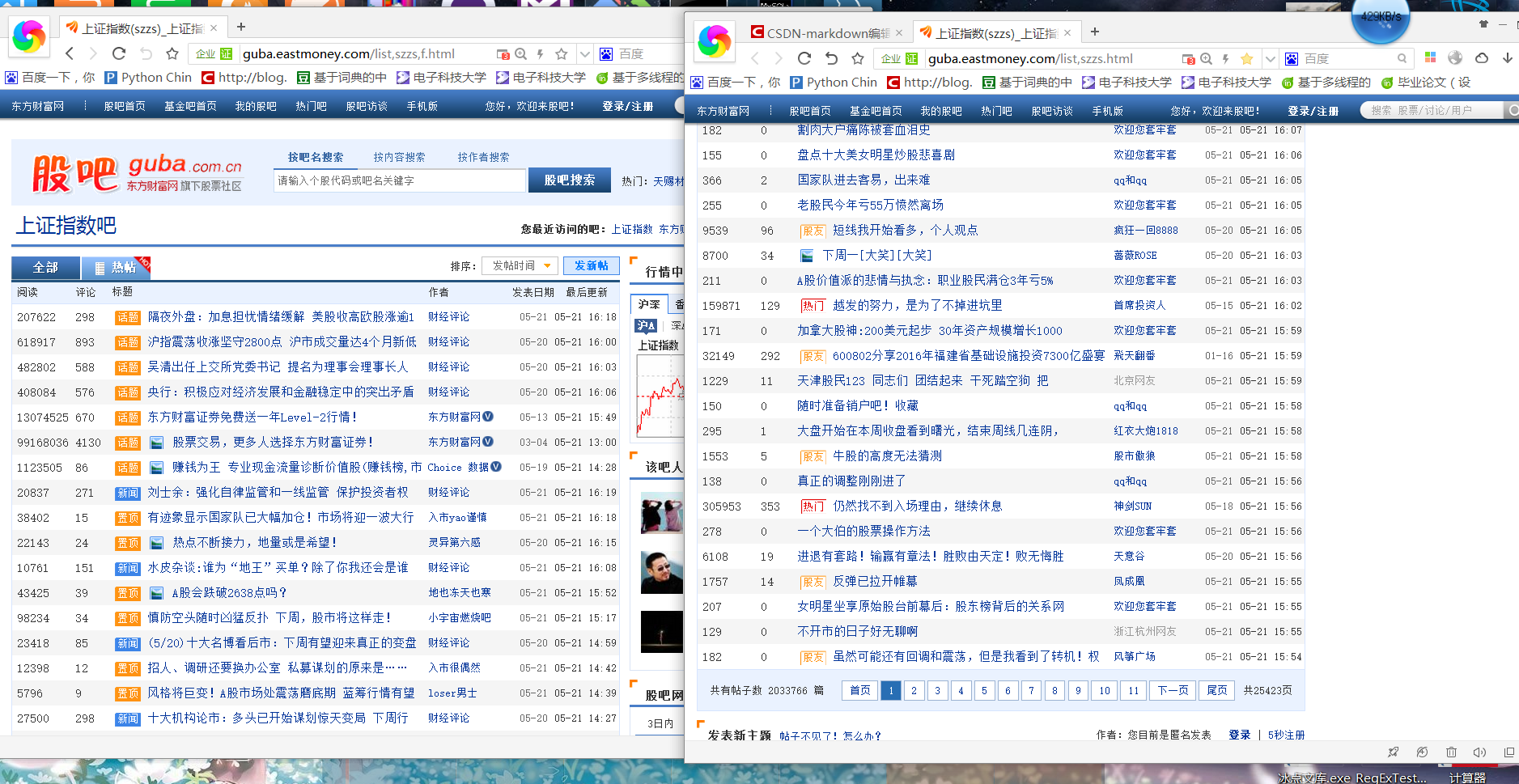The image size is (1519, 784).
Task: Select the 热帖 tab in post list
Action: coord(116,267)
